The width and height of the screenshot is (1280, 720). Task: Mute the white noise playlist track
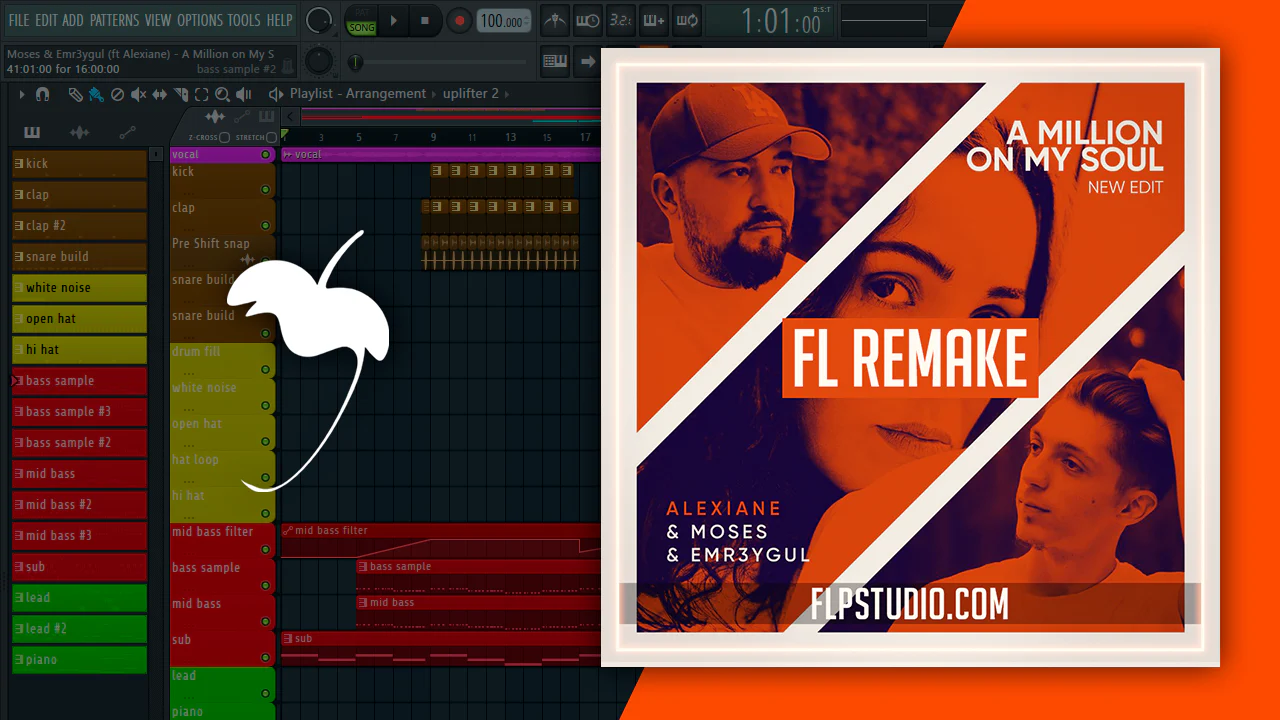265,405
